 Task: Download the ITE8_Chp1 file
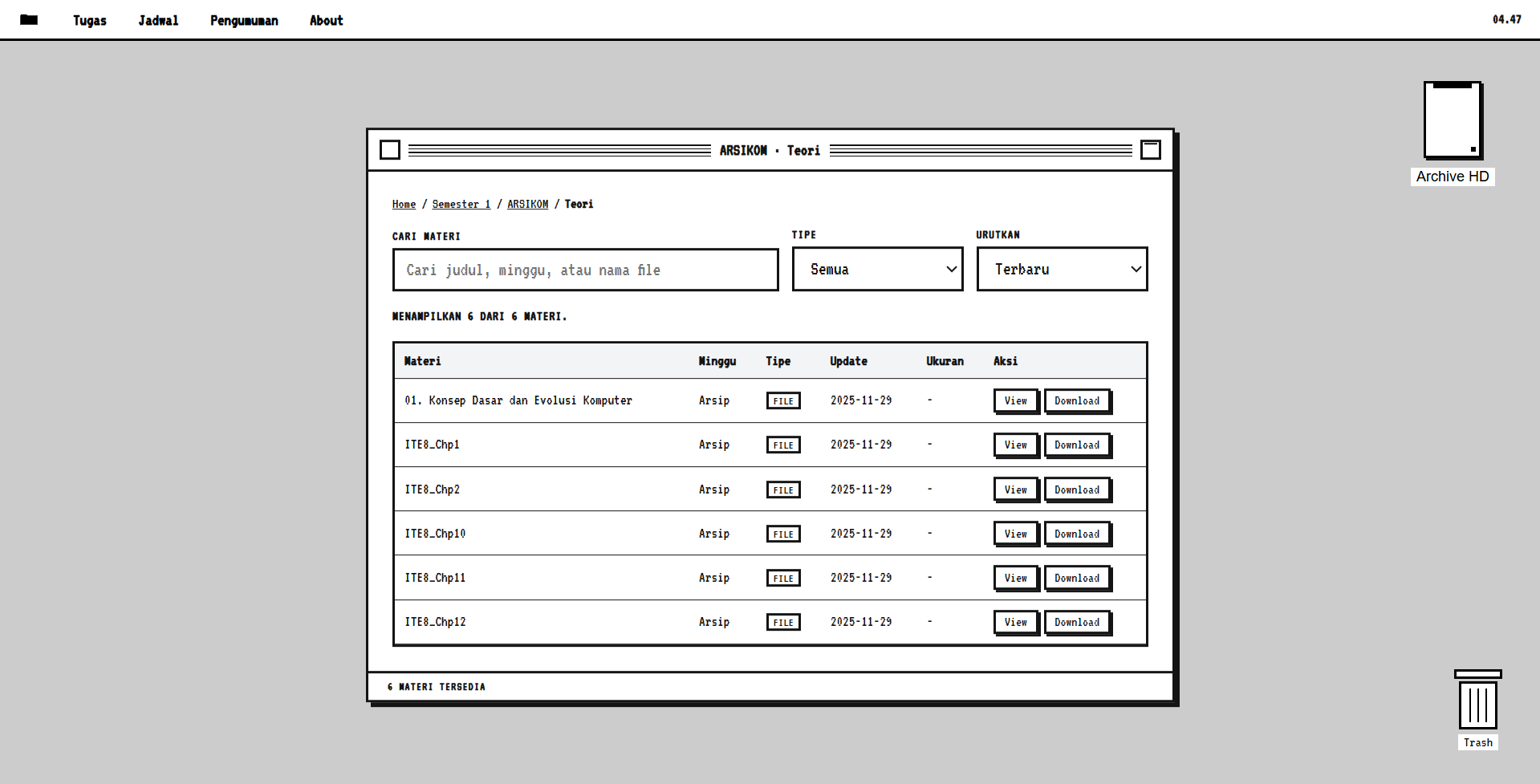click(1077, 445)
